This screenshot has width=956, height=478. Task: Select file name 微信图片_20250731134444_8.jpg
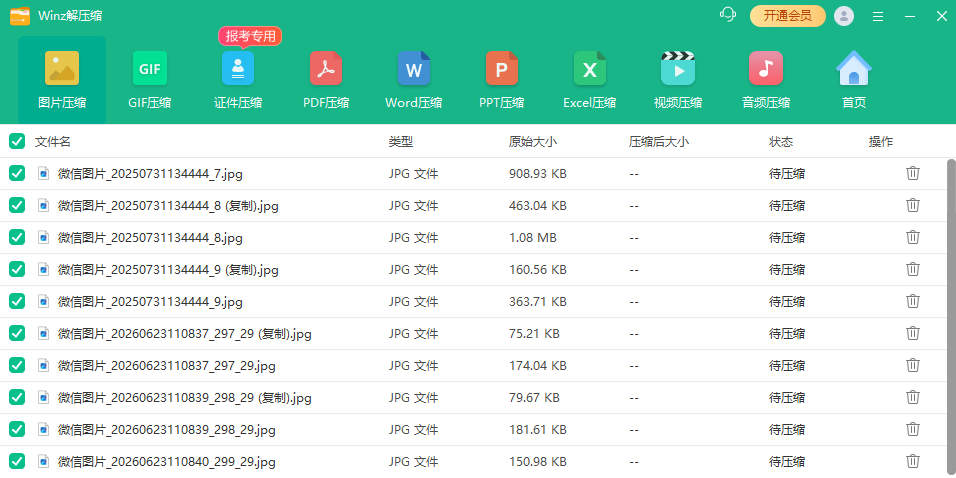click(150, 238)
